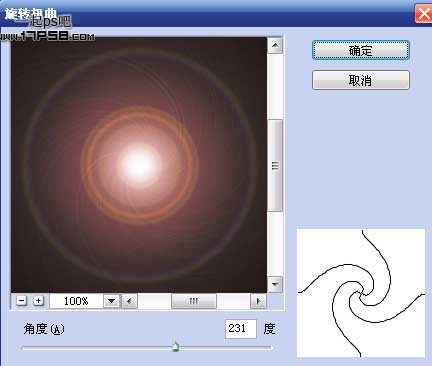Click the 100% zoom value text
Viewport: 432px width, 366px height.
pyautogui.click(x=76, y=301)
